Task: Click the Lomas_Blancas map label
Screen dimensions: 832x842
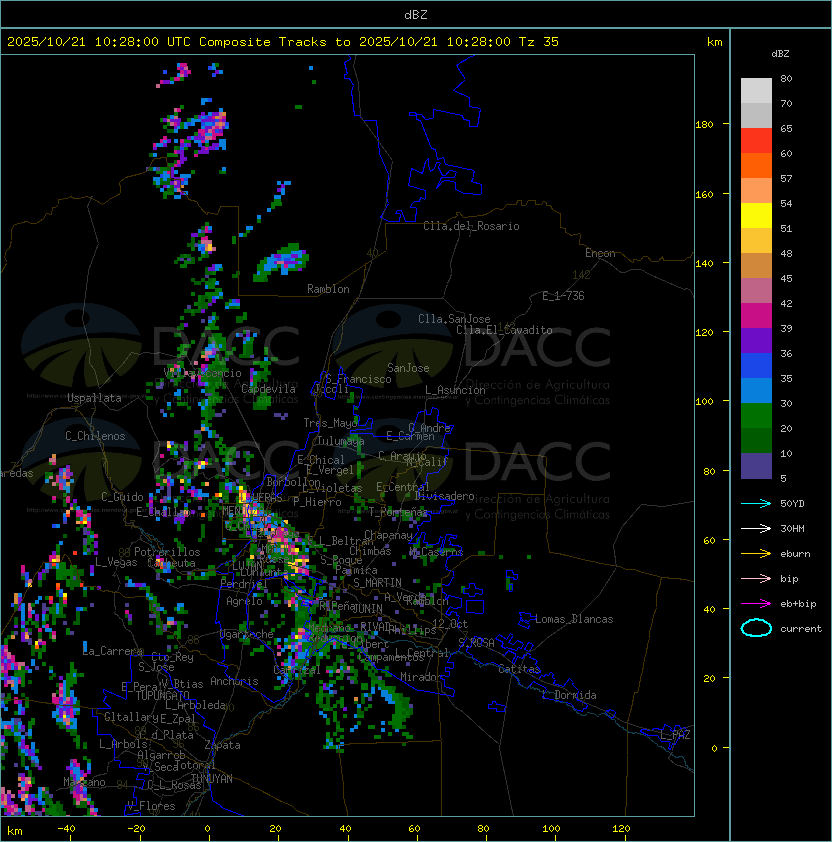Action: [x=574, y=619]
